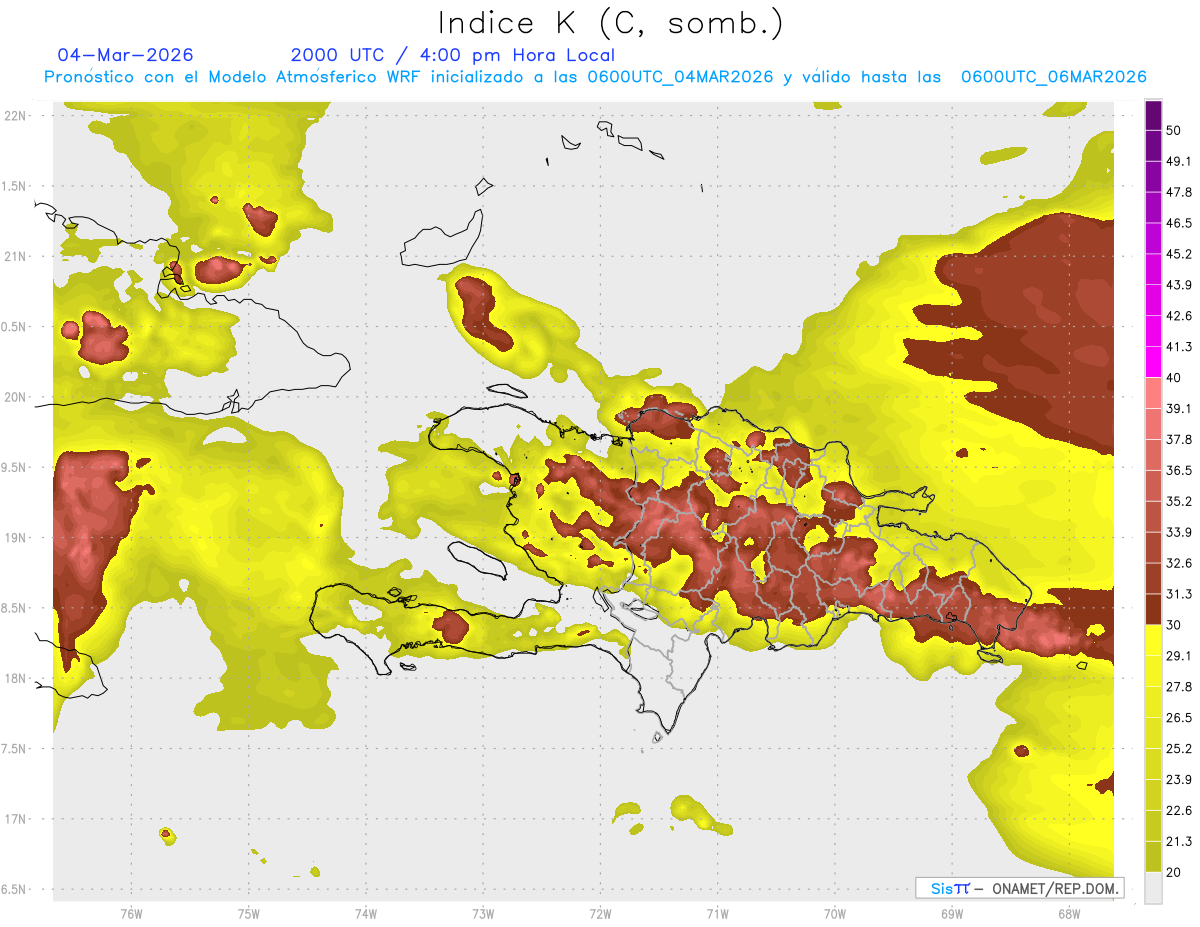Click the colorbar value "33.9"
The height and width of the screenshot is (927, 1200).
click(x=1179, y=532)
